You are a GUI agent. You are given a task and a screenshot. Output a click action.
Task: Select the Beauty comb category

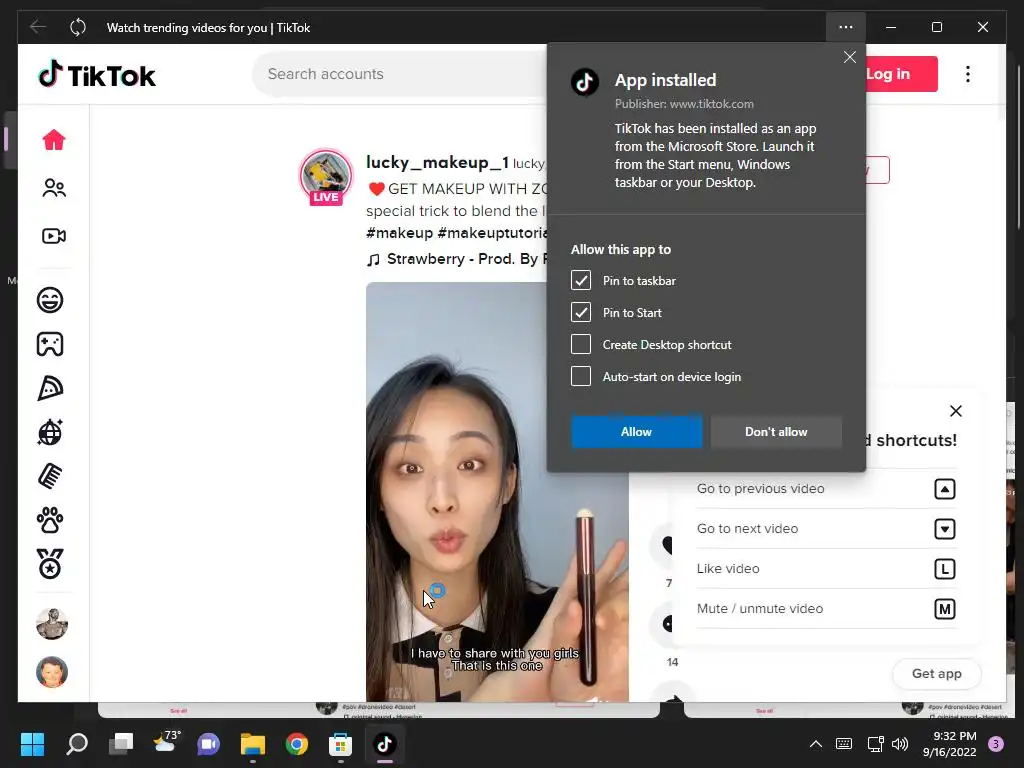(x=50, y=476)
